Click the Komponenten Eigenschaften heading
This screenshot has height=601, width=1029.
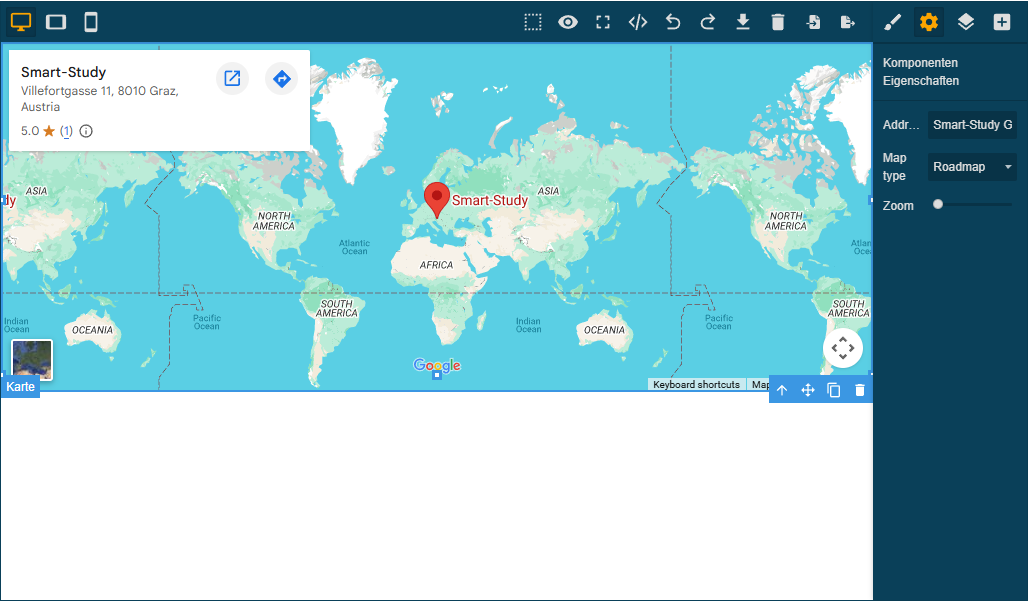pos(921,72)
